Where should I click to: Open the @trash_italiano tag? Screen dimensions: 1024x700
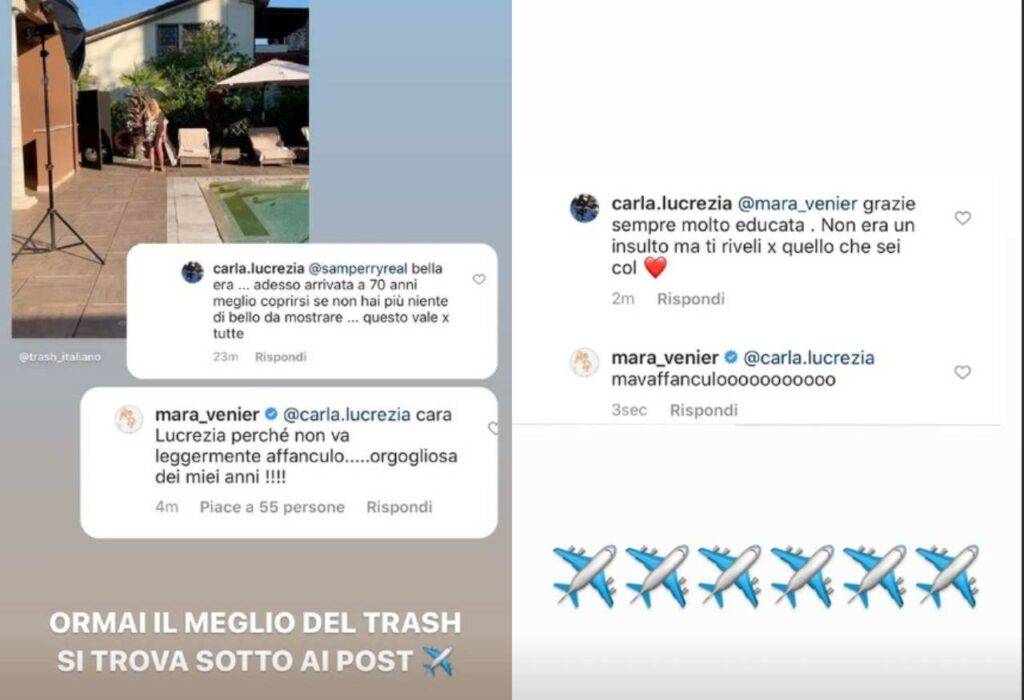(60, 357)
